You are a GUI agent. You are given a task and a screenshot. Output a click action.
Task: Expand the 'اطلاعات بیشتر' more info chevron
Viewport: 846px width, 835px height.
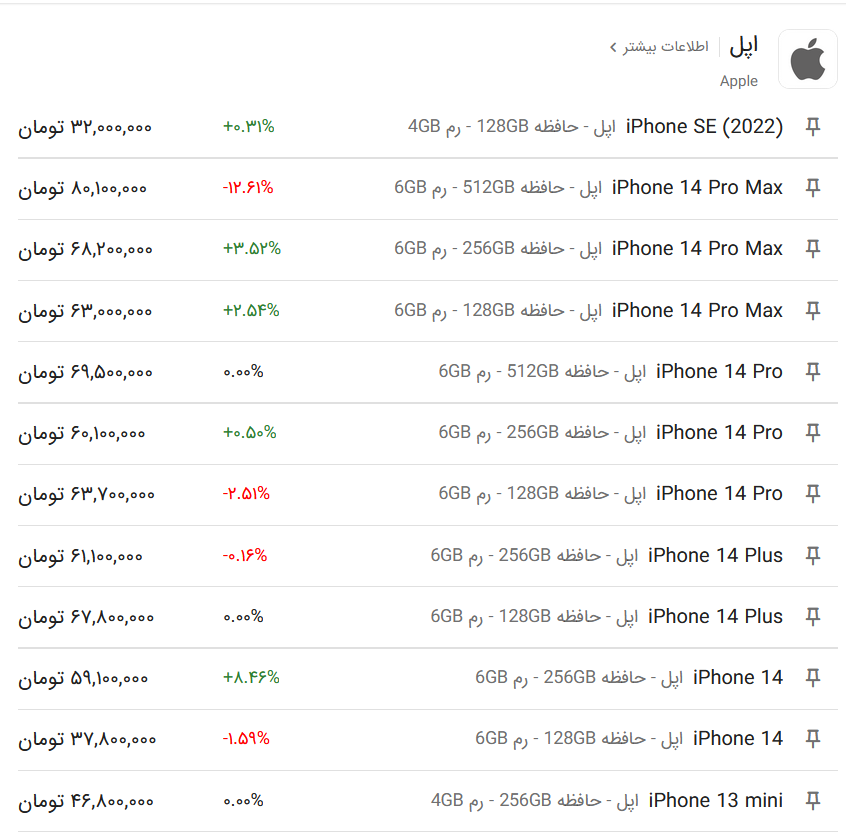(x=613, y=47)
